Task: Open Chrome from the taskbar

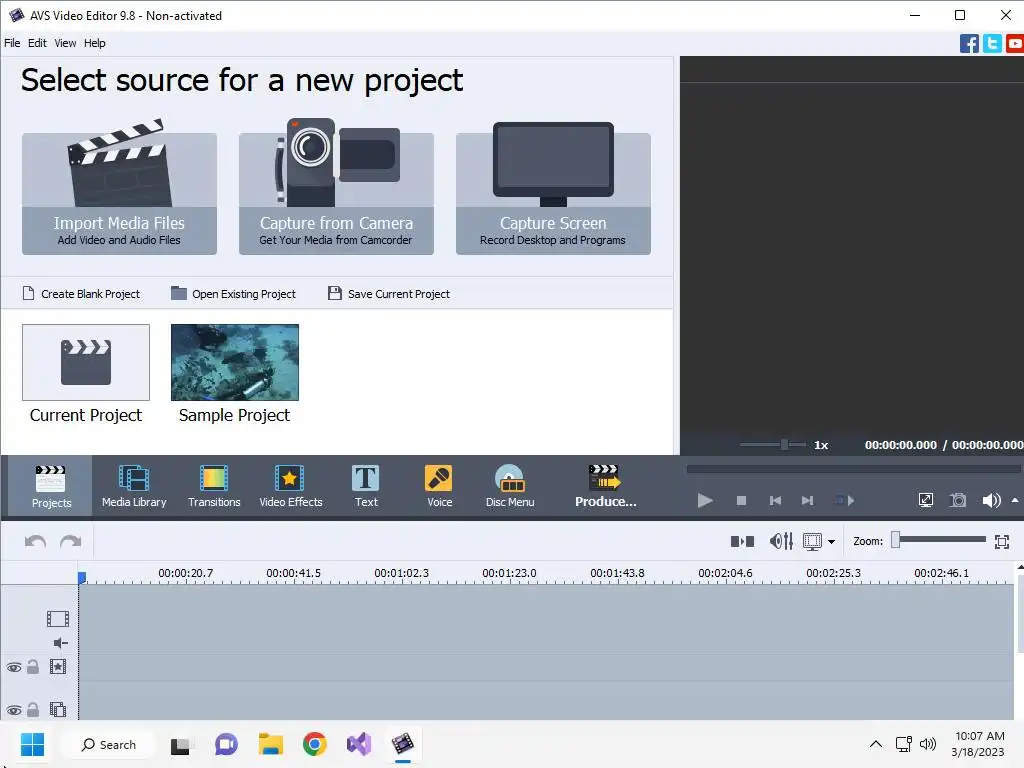Action: (314, 744)
